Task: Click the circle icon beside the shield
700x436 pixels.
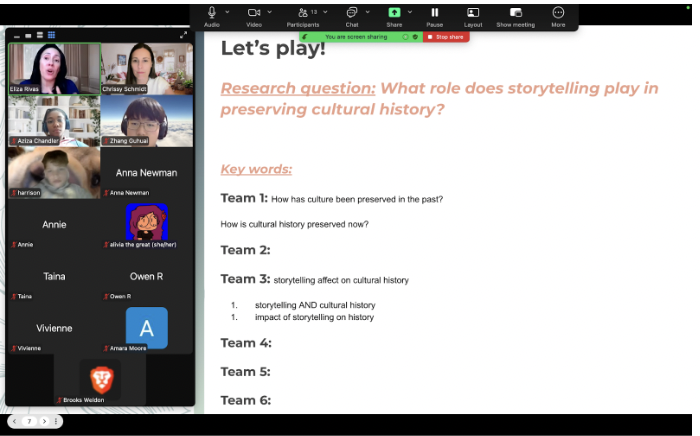Action: point(405,37)
